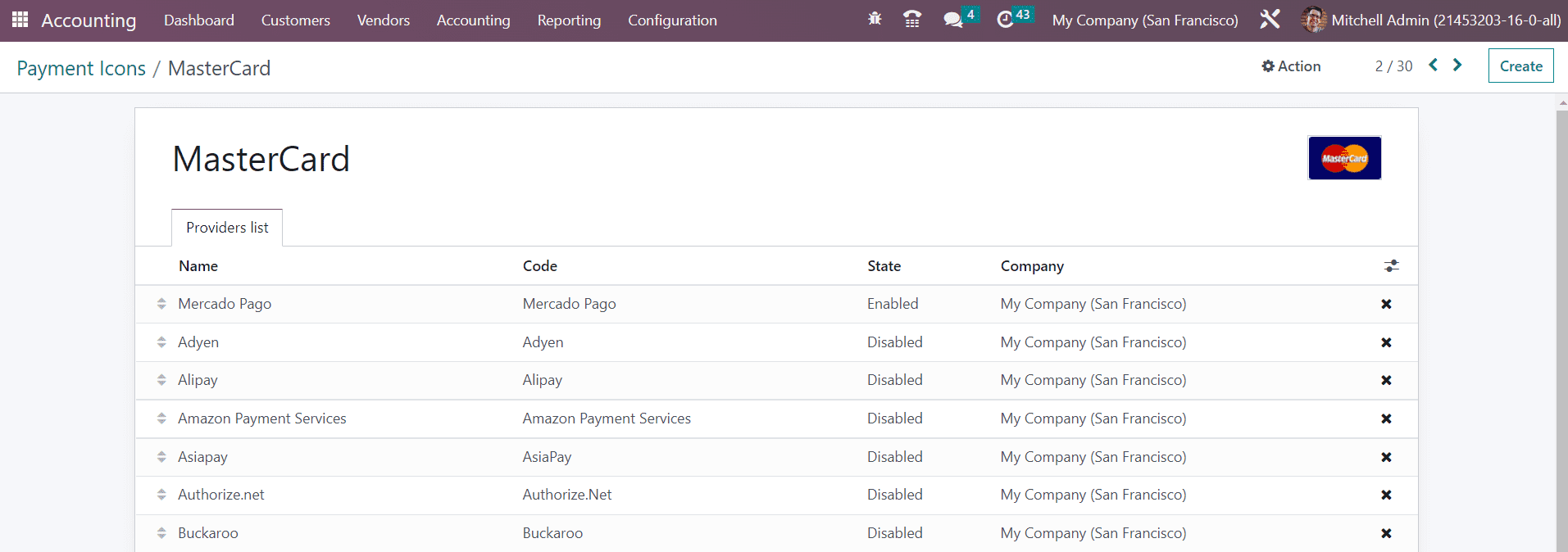Screen dimensions: 1568x552
Task: Grab the Authorize.net row handle
Action: (x=161, y=495)
